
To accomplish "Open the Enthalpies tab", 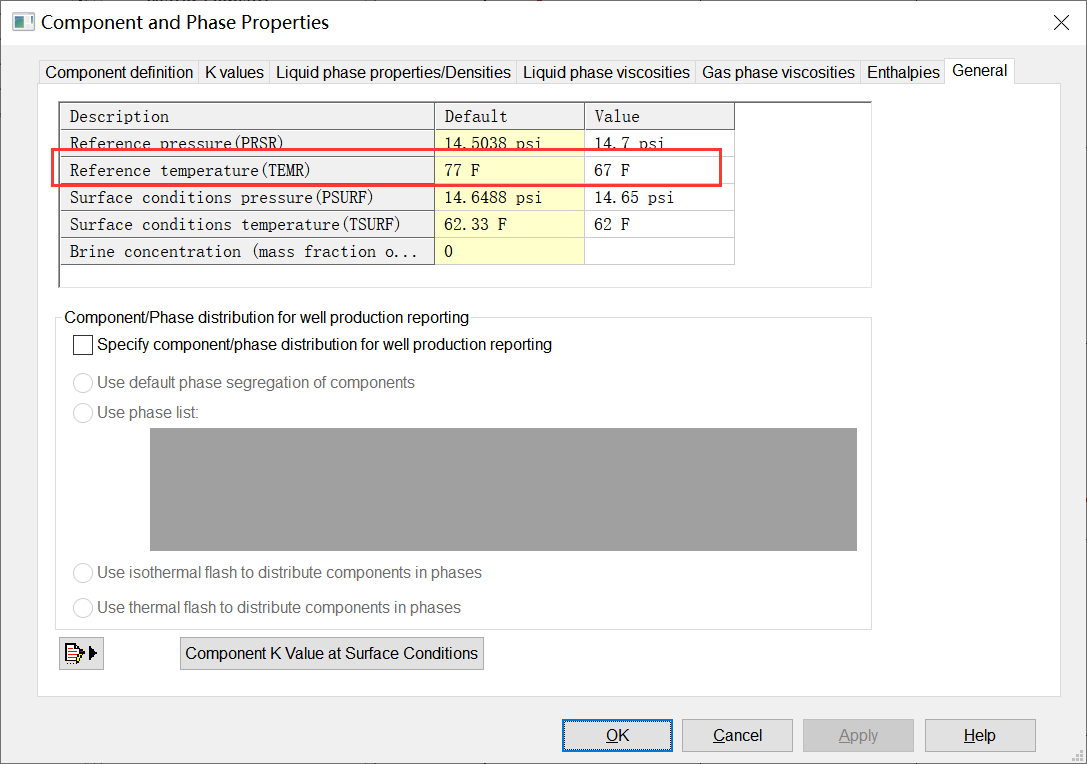I will pos(903,72).
